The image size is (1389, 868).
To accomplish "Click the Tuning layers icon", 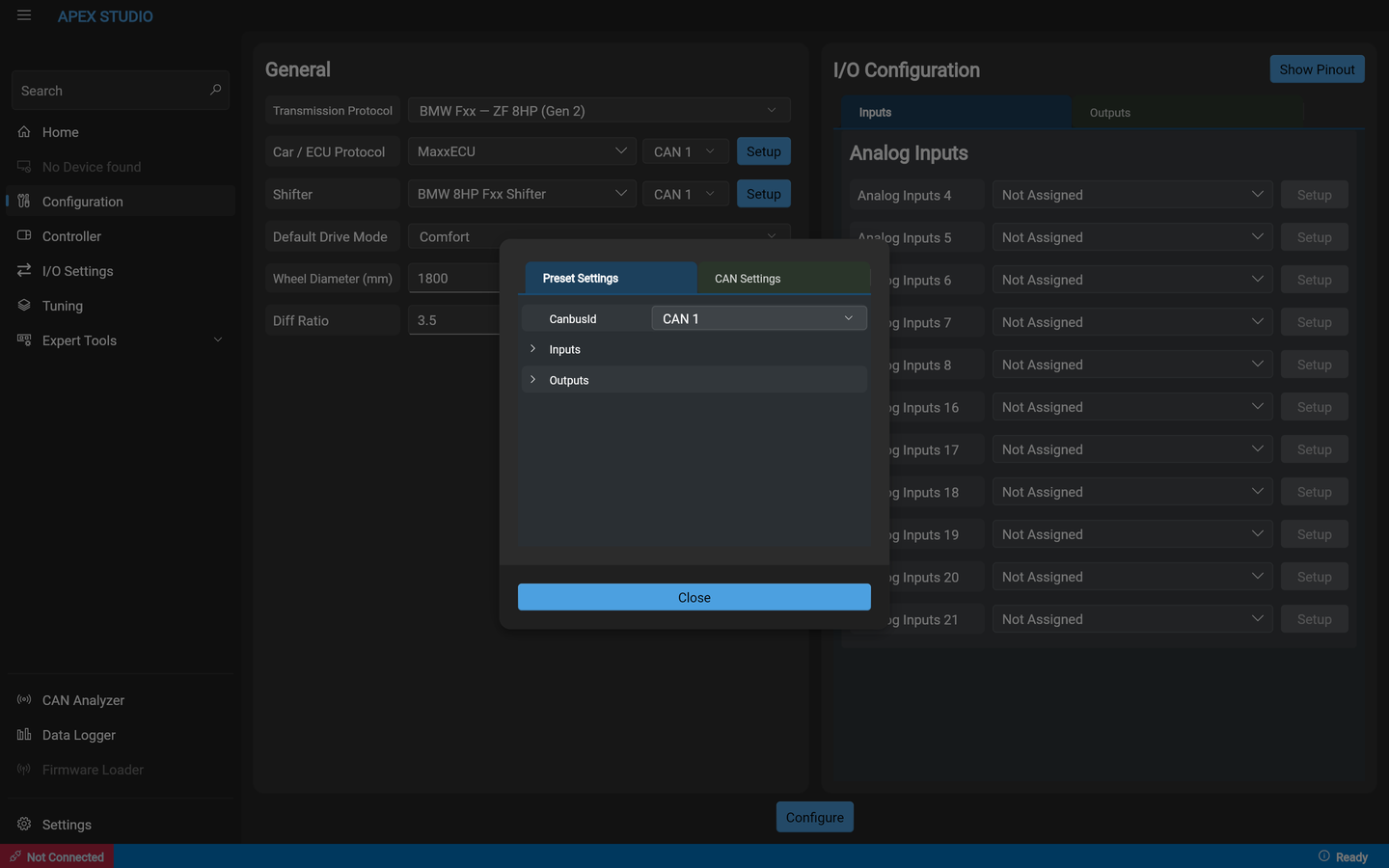I will pos(24,306).
